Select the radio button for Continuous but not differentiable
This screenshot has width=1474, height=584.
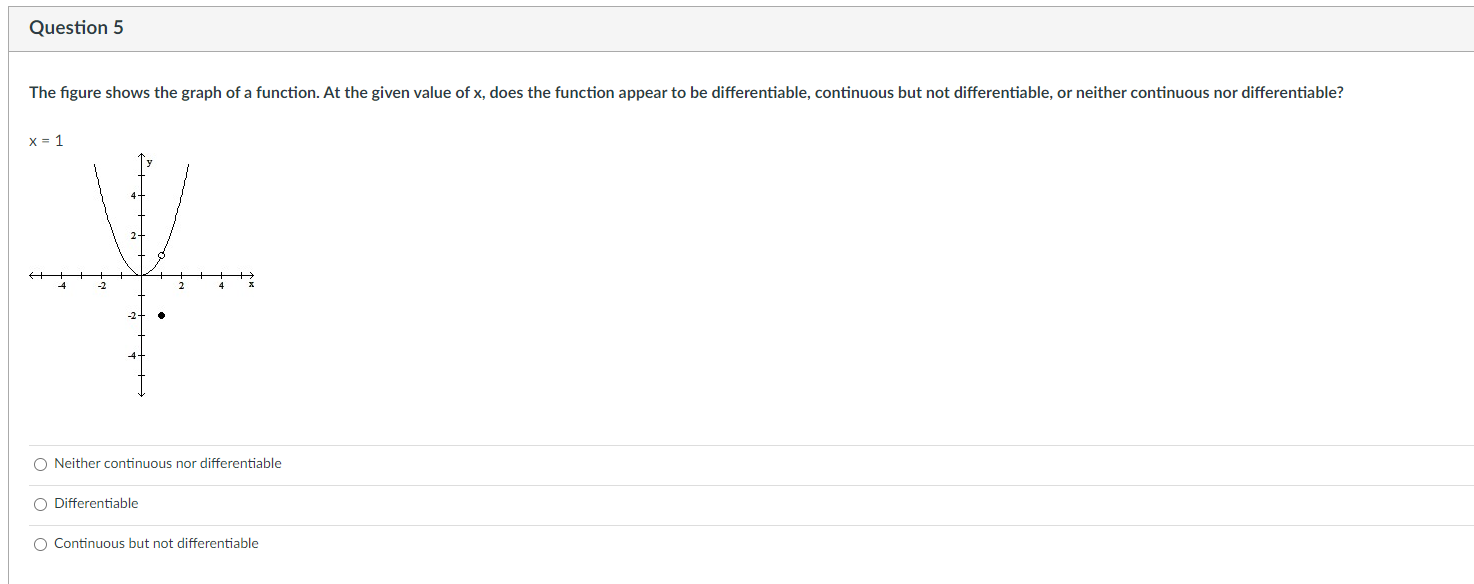click(39, 543)
